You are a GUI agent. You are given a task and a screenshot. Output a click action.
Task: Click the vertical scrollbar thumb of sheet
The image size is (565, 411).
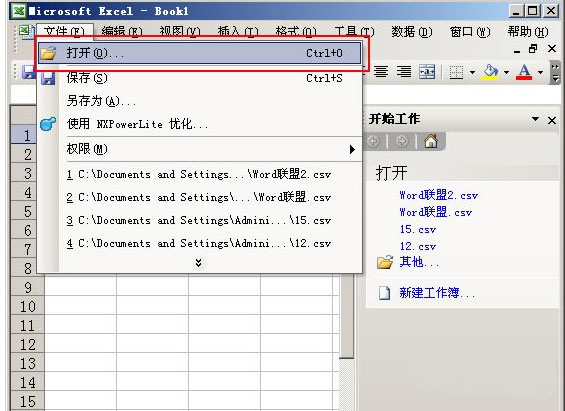pos(347,316)
